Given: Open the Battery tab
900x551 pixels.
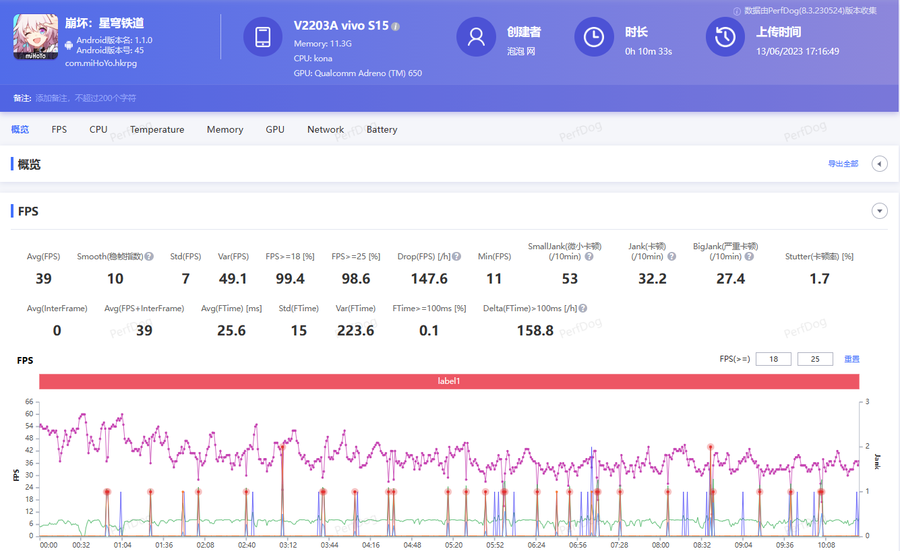Looking at the screenshot, I should point(382,129).
